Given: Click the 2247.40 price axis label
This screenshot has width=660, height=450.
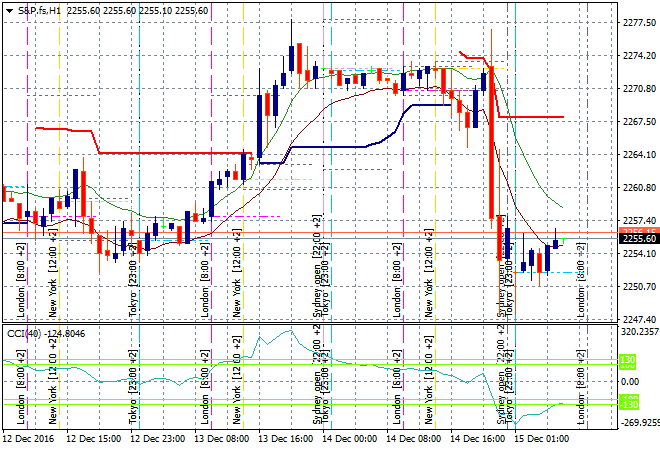Looking at the screenshot, I should pyautogui.click(x=638, y=317).
